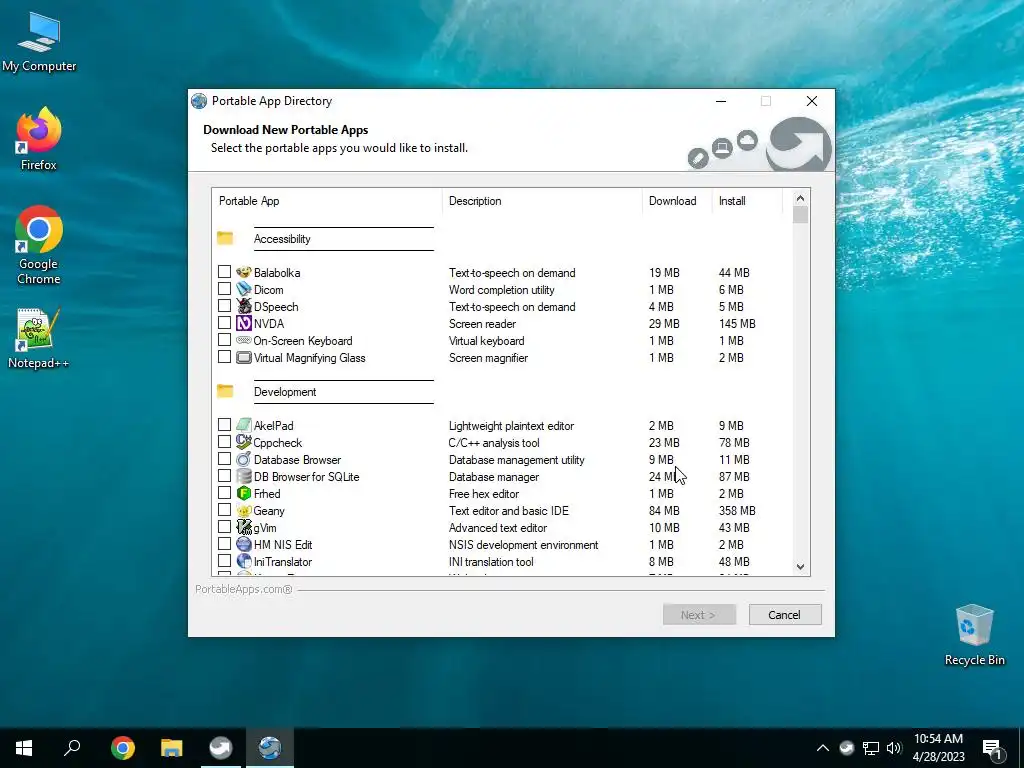
Task: Click the Next > button
Action: tap(699, 615)
